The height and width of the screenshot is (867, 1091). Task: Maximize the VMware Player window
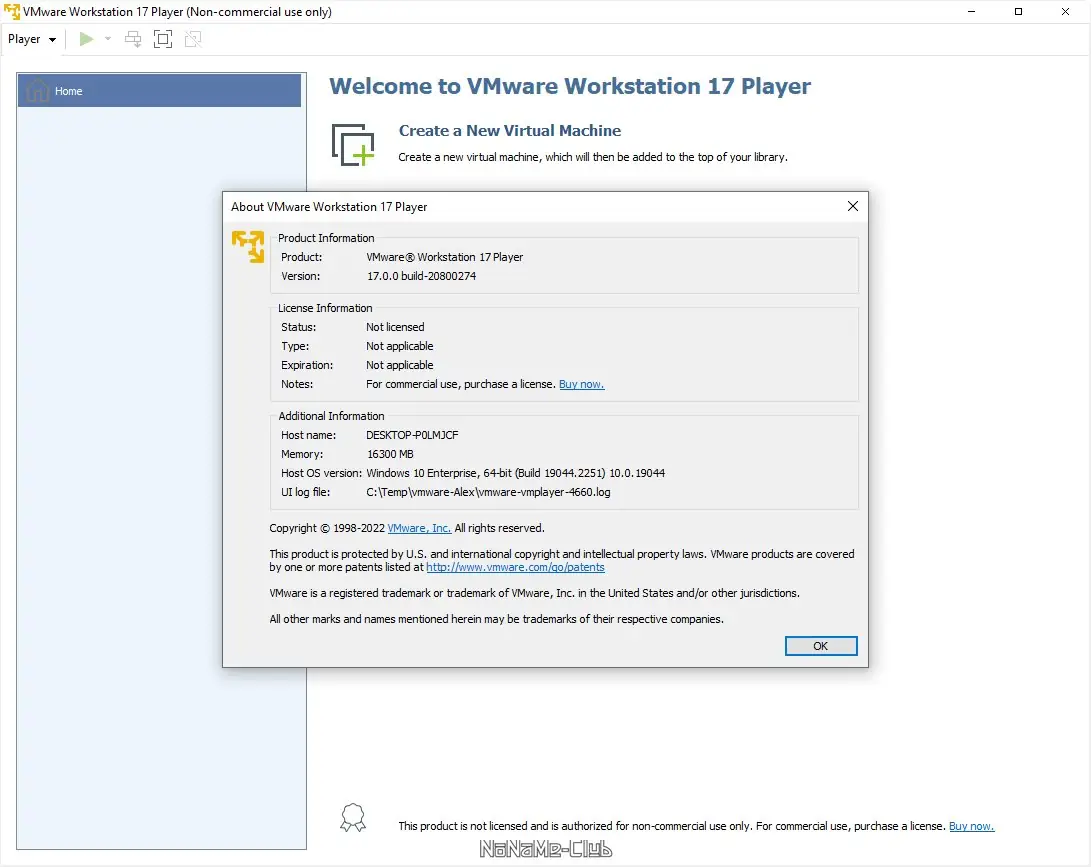(1018, 12)
